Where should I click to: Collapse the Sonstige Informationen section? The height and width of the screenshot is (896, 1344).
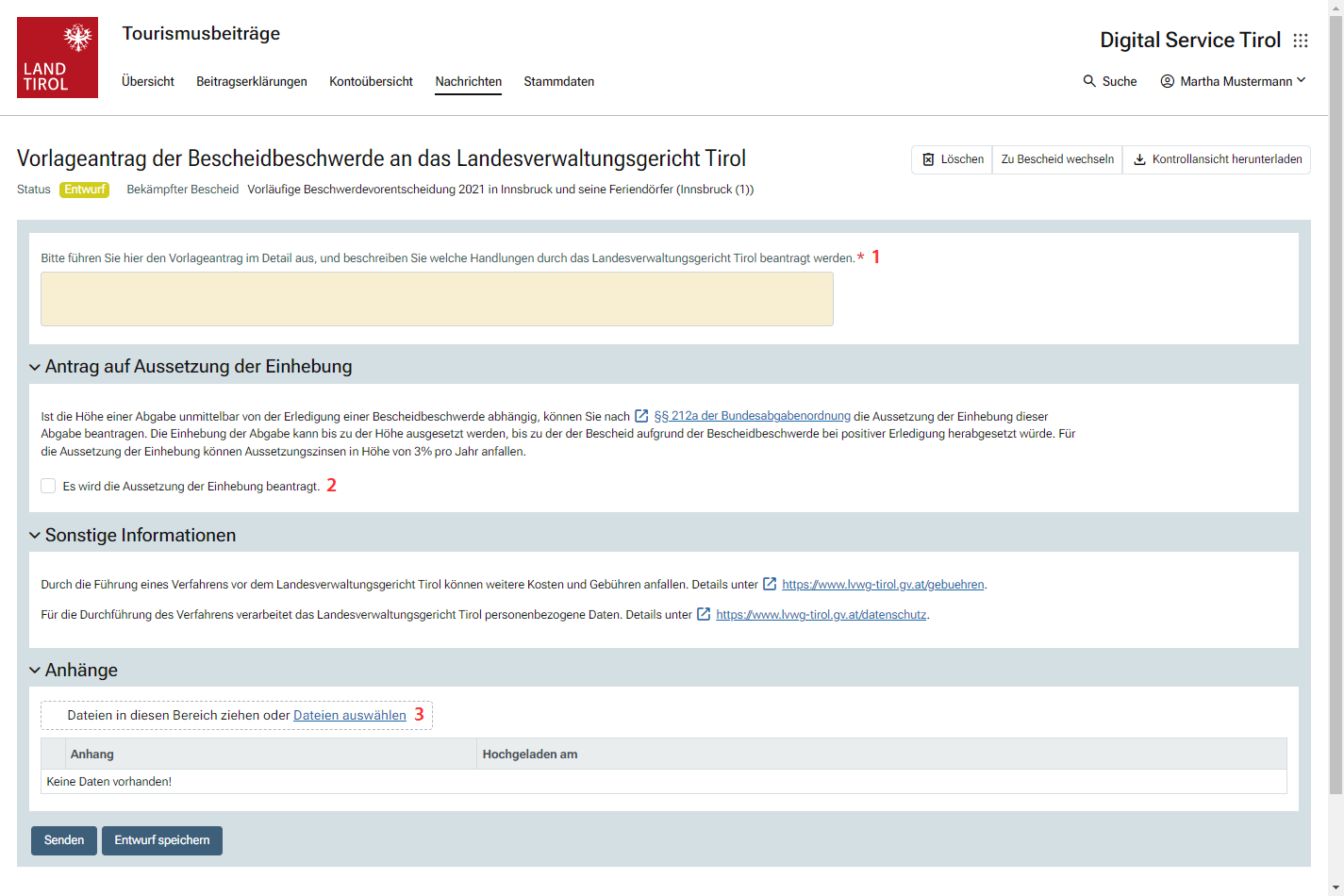35,536
